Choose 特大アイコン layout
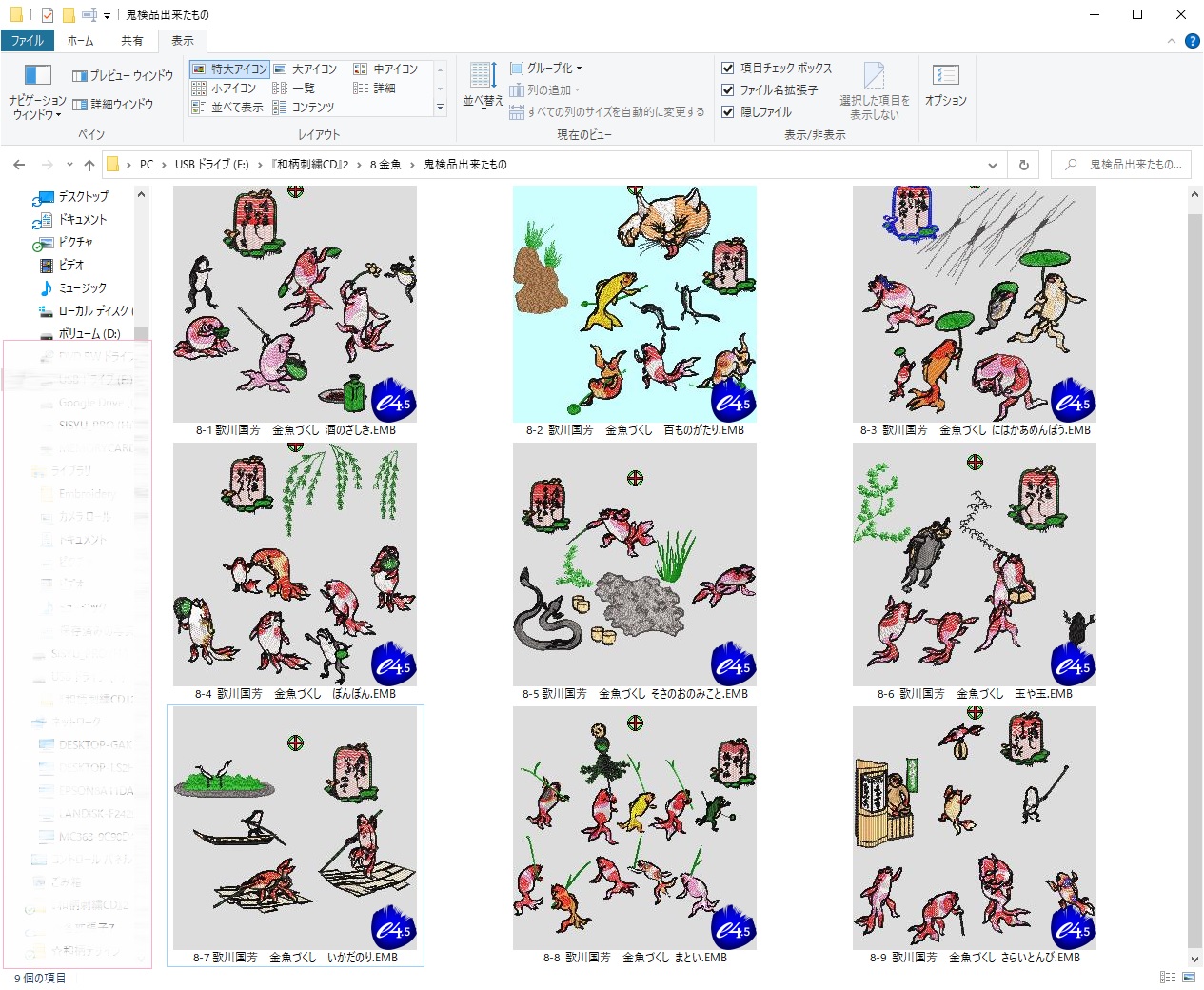Screen dimensions: 1204x990 coord(229,69)
